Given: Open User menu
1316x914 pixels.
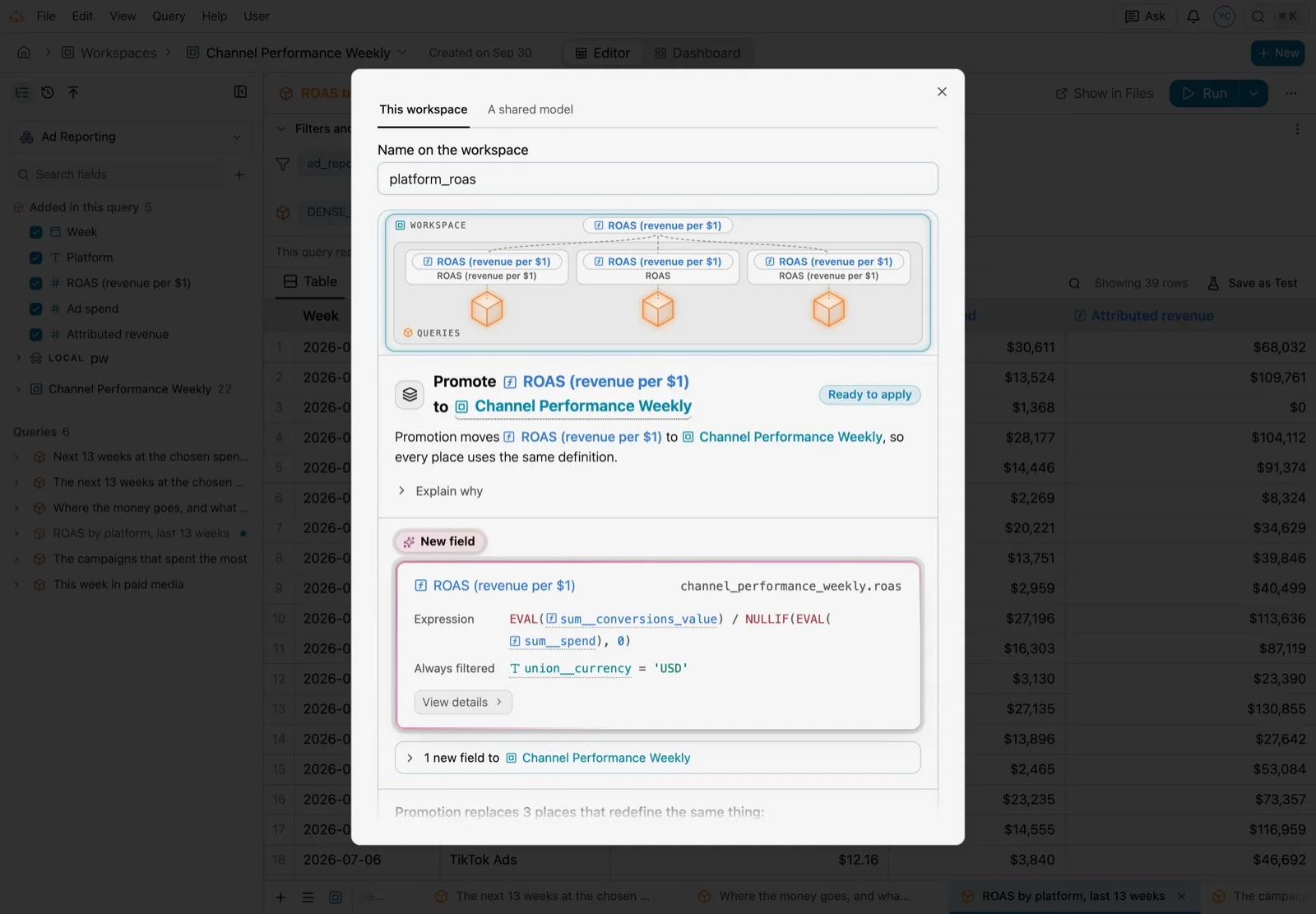Looking at the screenshot, I should tap(256, 16).
